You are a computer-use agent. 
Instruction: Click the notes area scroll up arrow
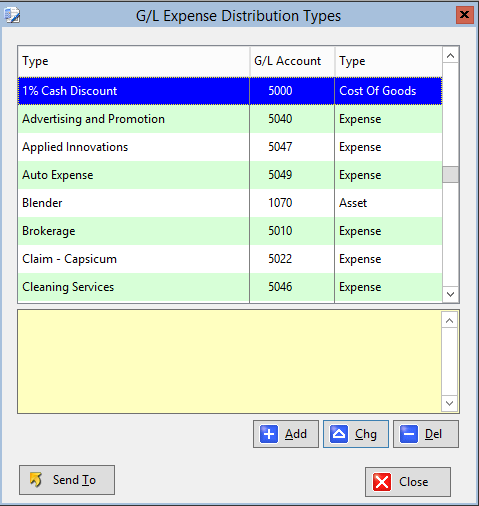(449, 321)
